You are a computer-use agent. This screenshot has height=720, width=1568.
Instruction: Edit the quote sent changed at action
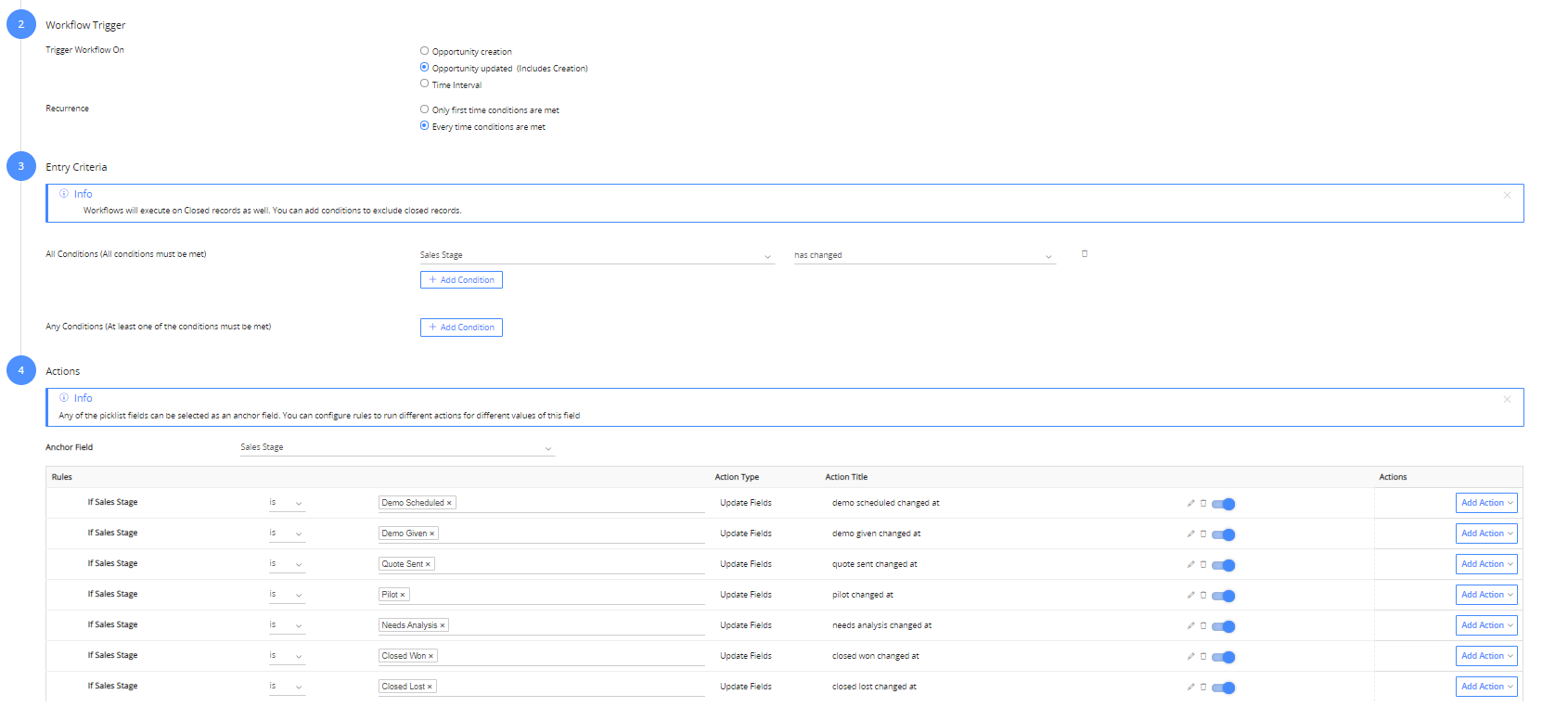point(1190,565)
